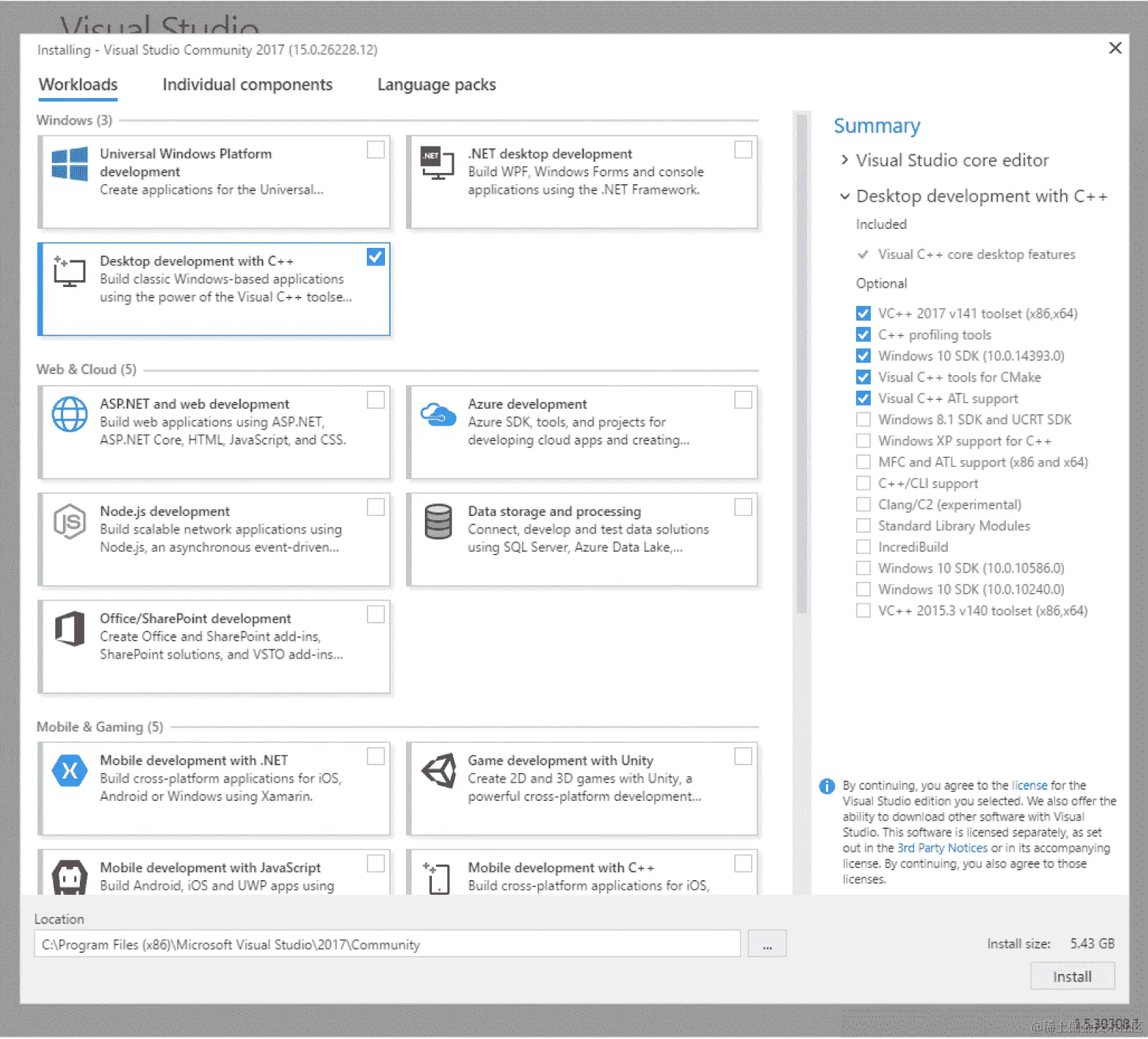
Task: Click the install Location path field
Action: (x=387, y=944)
